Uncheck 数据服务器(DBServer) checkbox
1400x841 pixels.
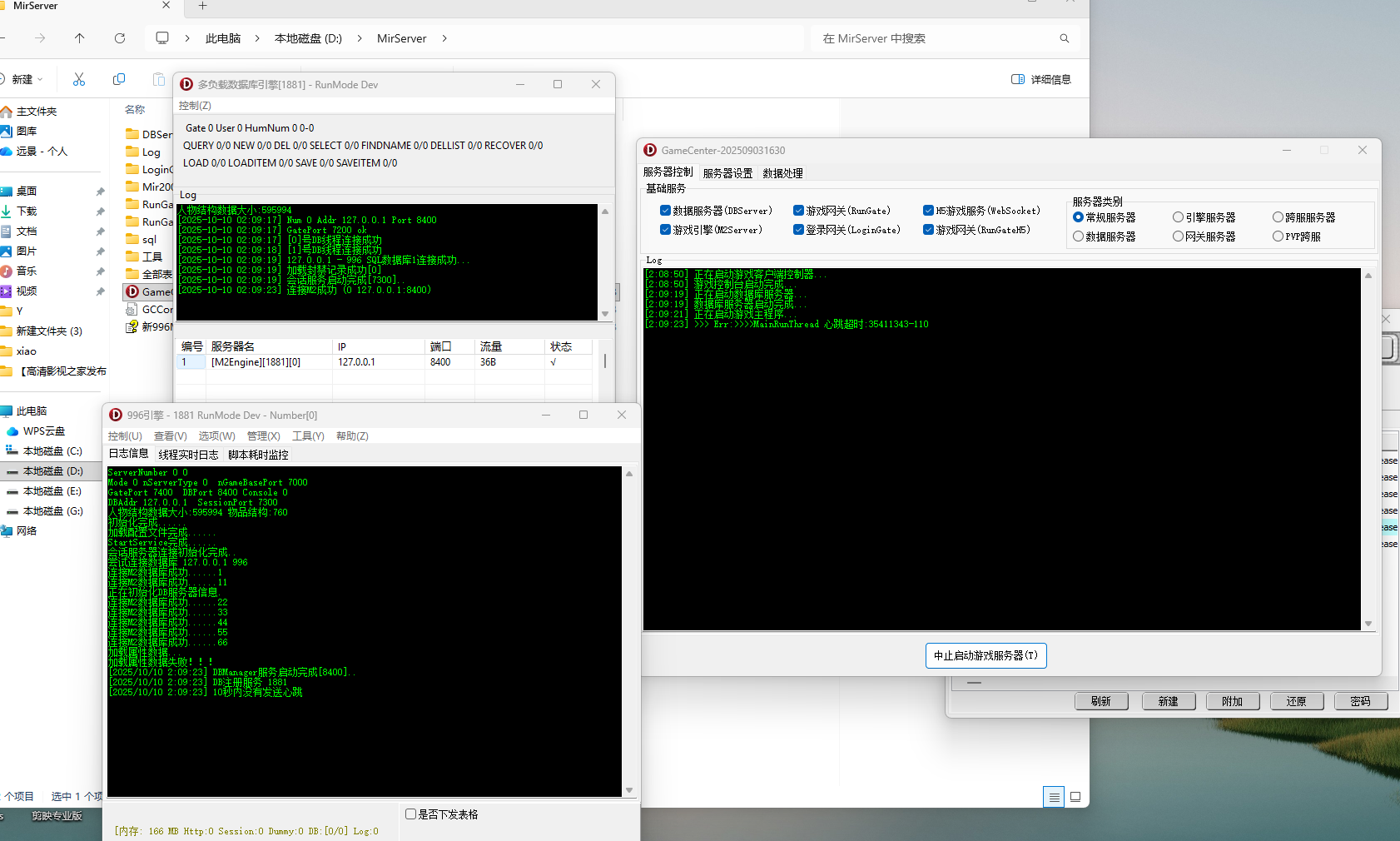click(x=665, y=211)
